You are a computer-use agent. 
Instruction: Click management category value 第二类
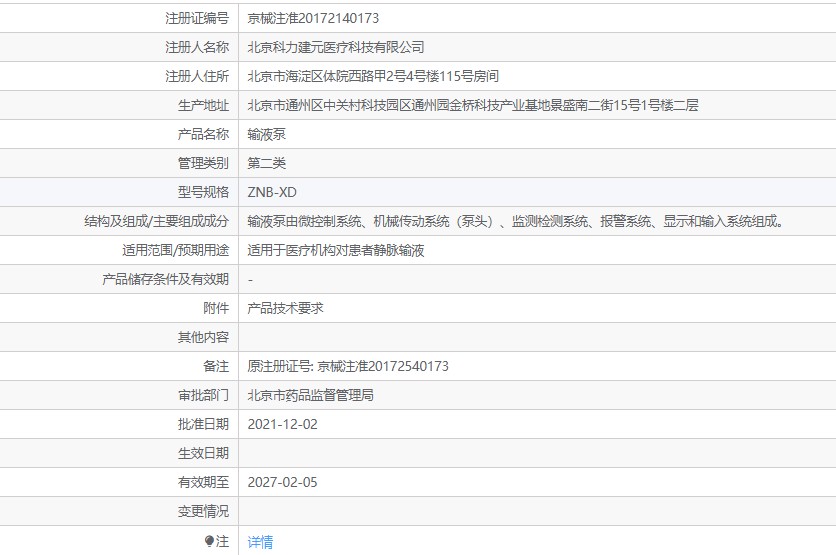267,163
